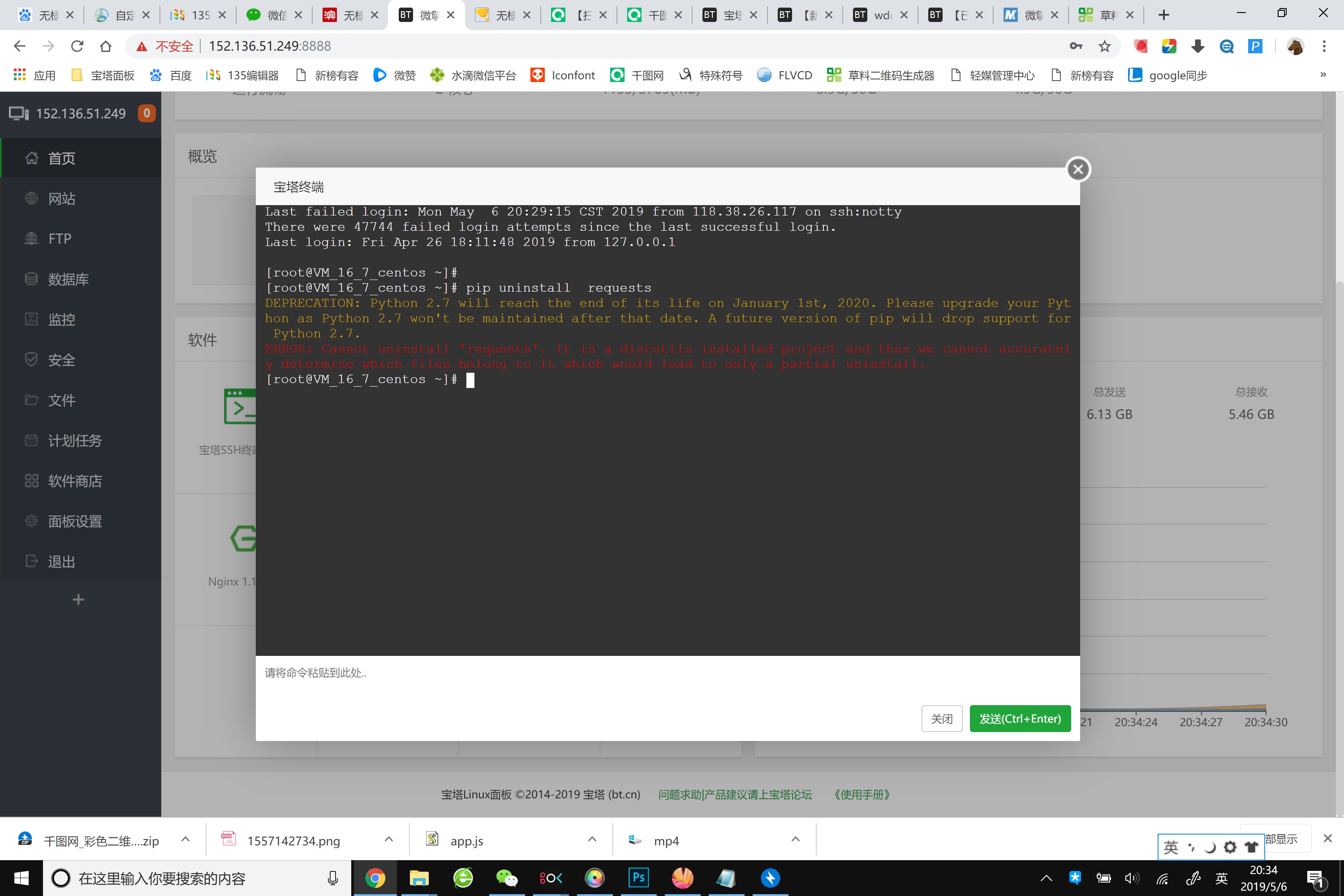Open the 135编辑器 bookmark
1344x896 pixels.
[242, 75]
